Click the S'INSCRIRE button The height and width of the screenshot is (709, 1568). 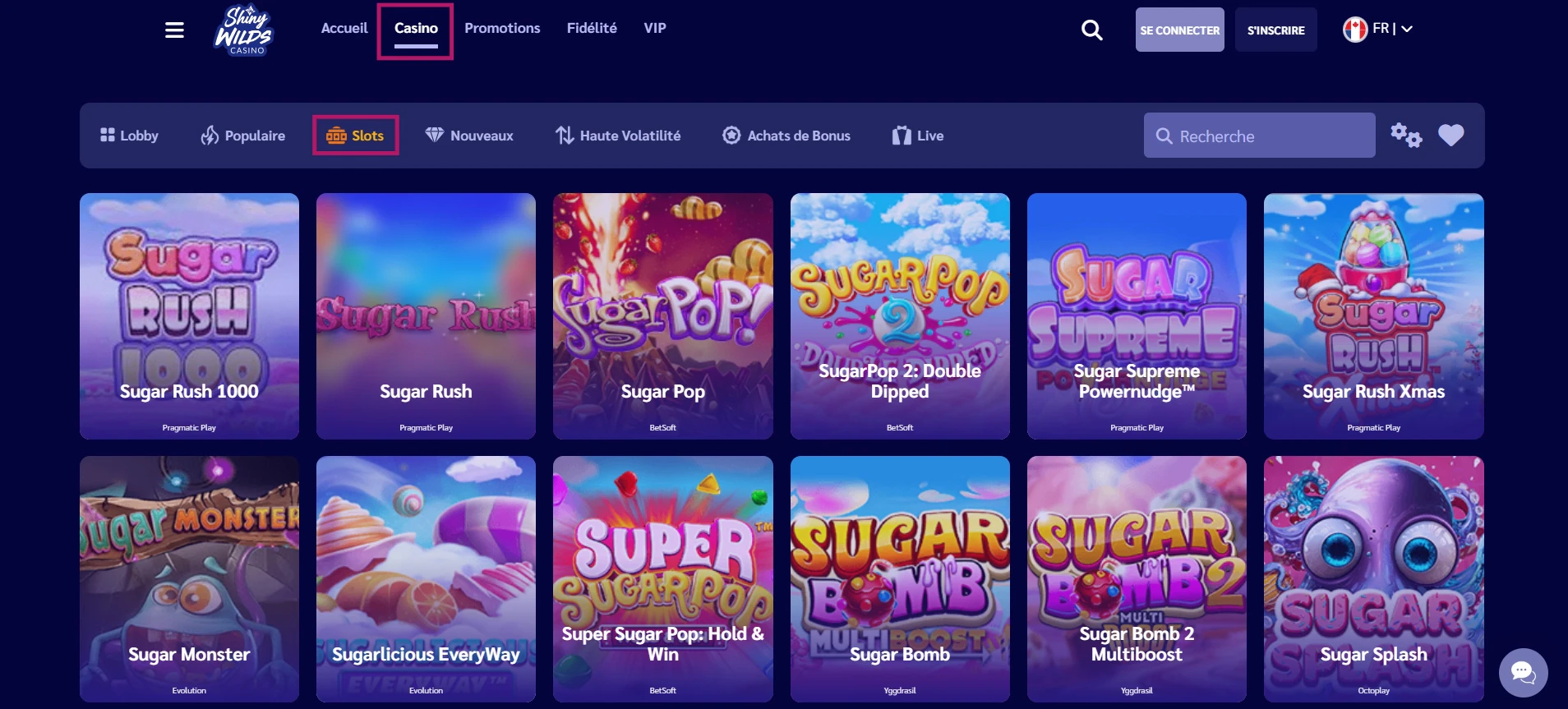(x=1275, y=30)
